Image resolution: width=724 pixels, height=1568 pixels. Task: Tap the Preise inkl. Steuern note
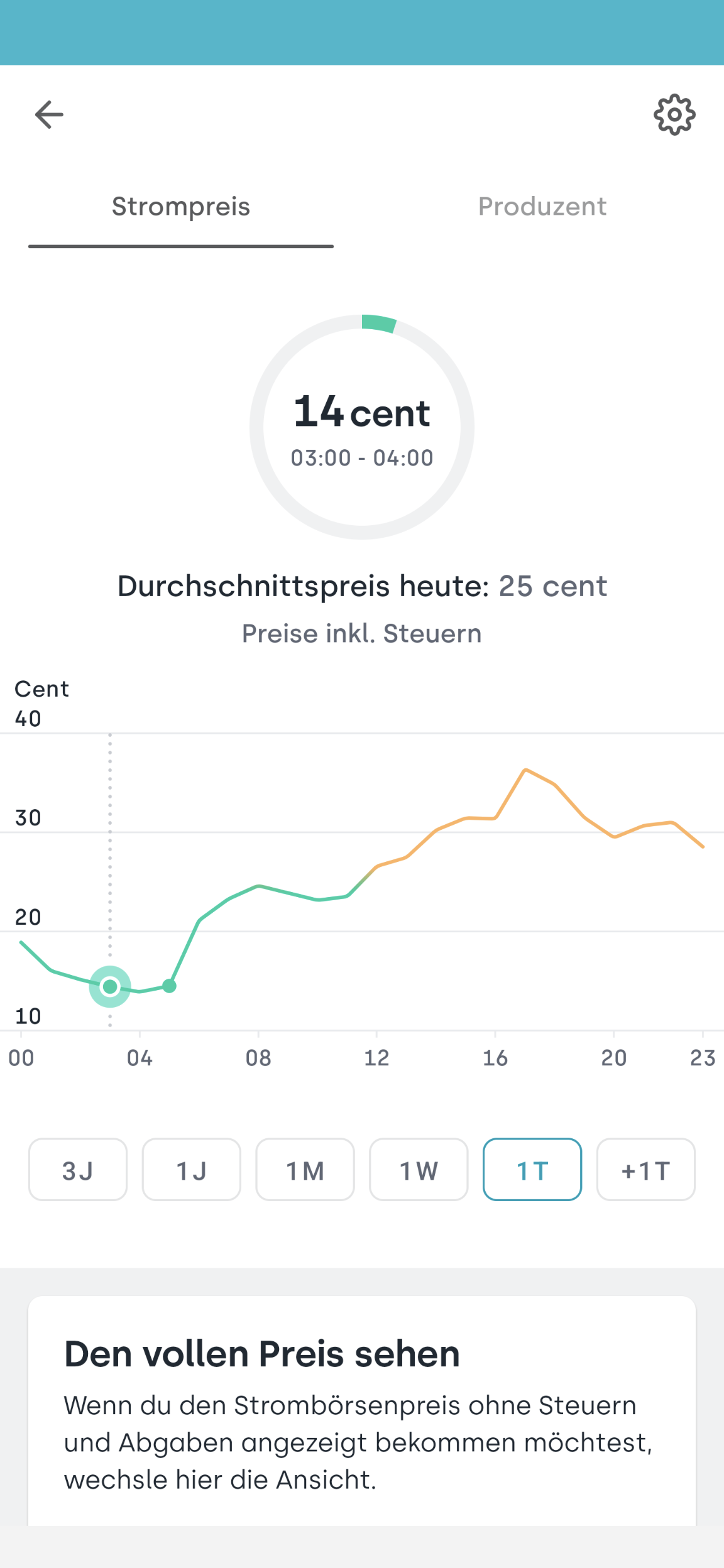(362, 634)
